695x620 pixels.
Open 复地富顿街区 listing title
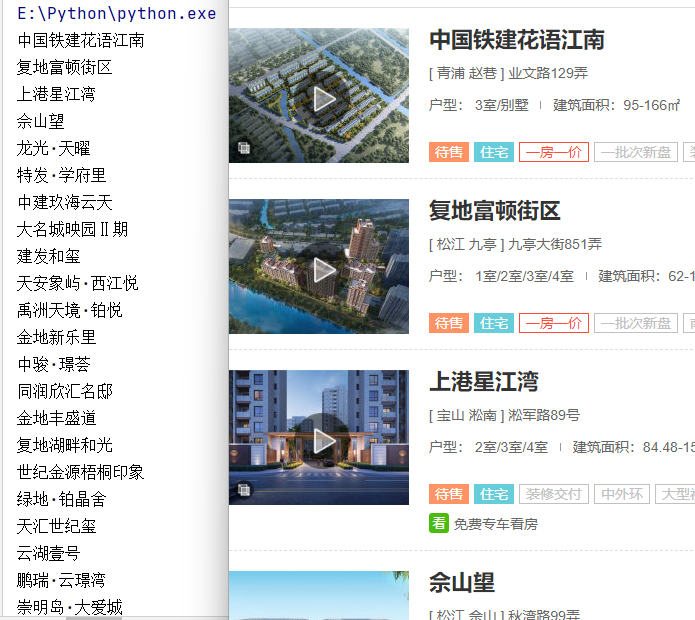pos(495,211)
